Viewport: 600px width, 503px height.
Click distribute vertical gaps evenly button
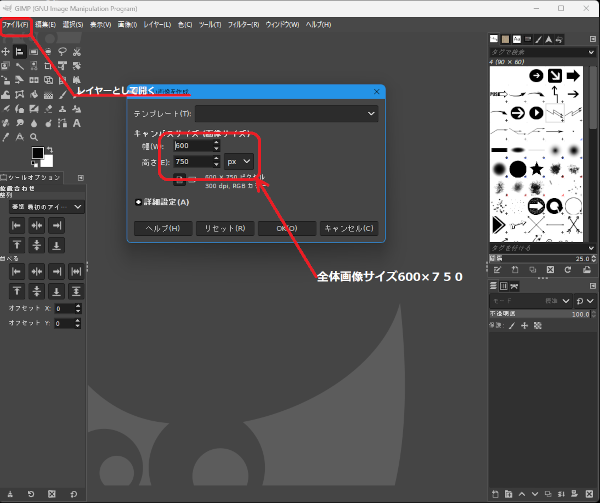(76, 291)
